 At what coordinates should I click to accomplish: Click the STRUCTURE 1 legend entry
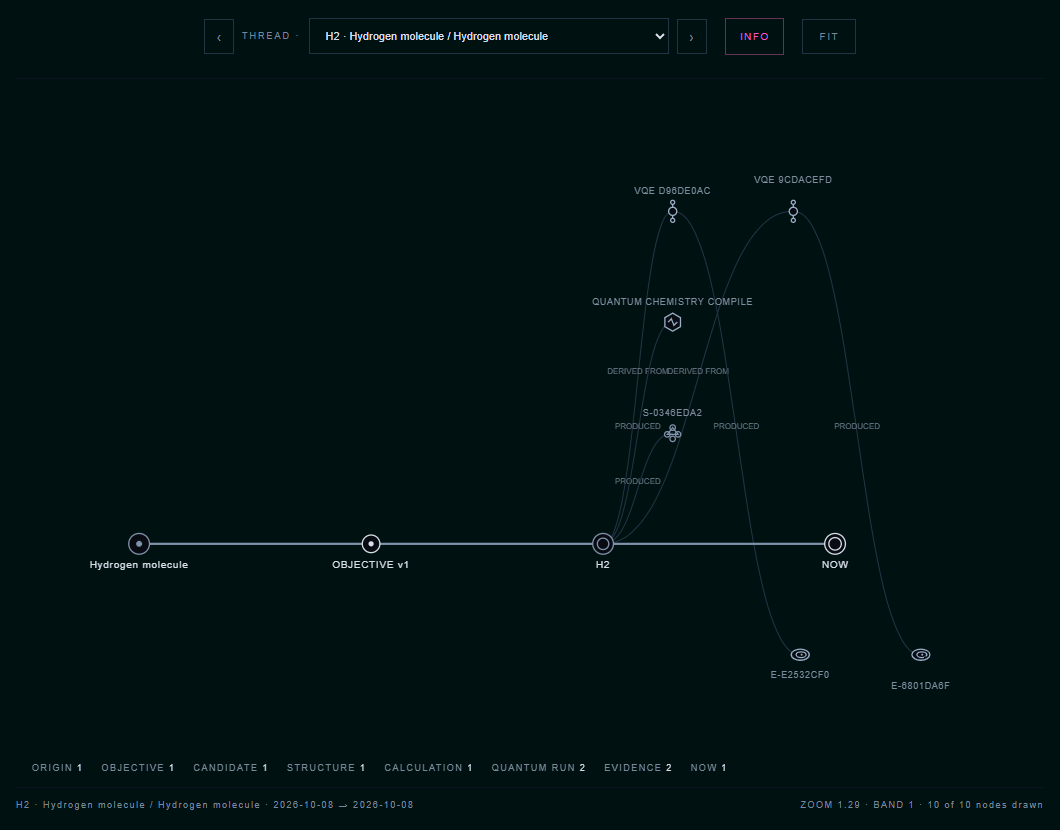coord(326,768)
